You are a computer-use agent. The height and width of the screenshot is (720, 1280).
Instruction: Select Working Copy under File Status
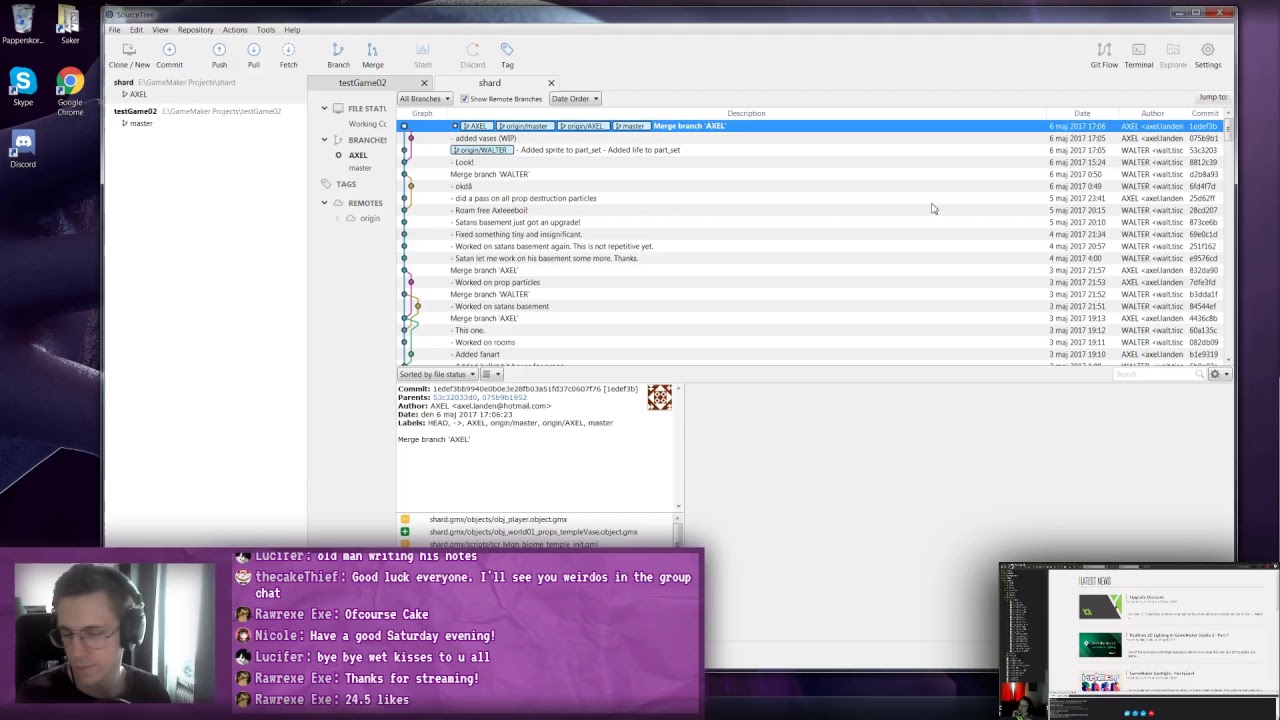(367, 124)
